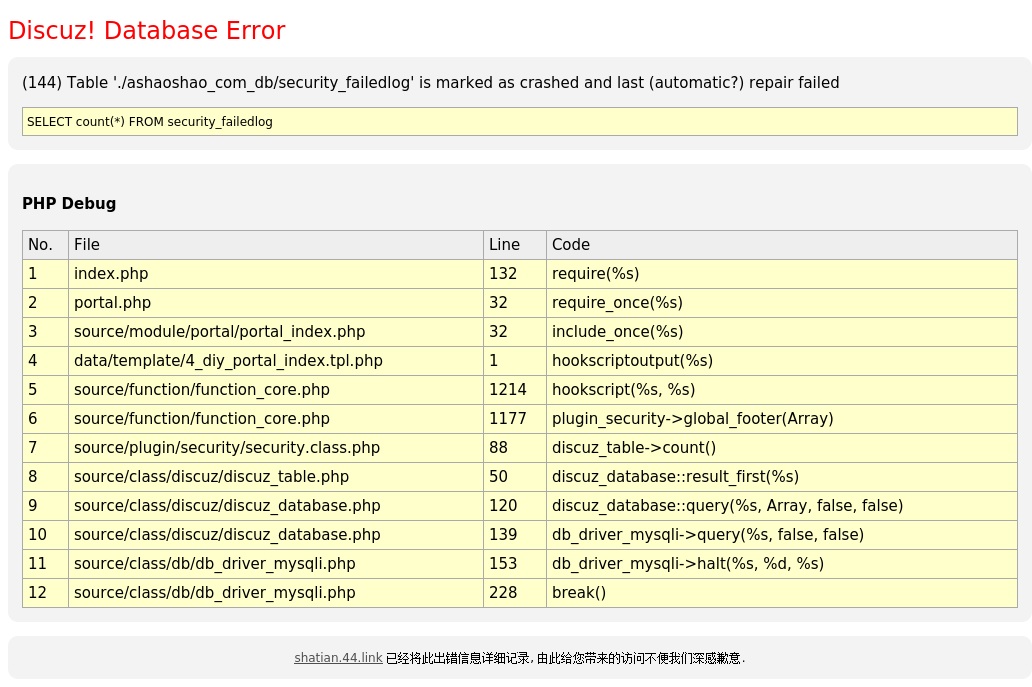This screenshot has height=687, width=1032.
Task: Click the 'No.' column header
Action: [x=40, y=245]
